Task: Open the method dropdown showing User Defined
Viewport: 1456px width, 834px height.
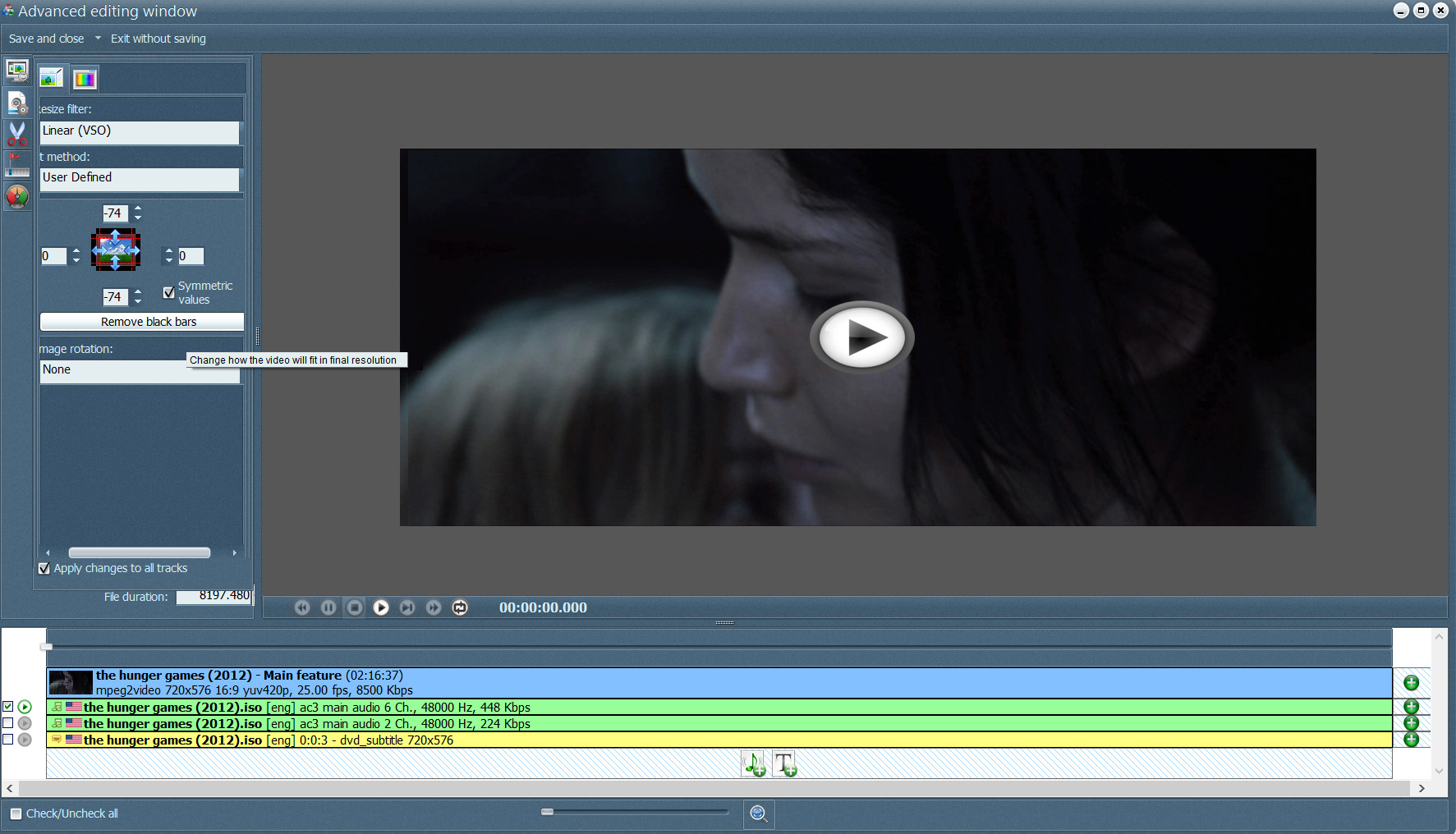Action: click(x=140, y=178)
